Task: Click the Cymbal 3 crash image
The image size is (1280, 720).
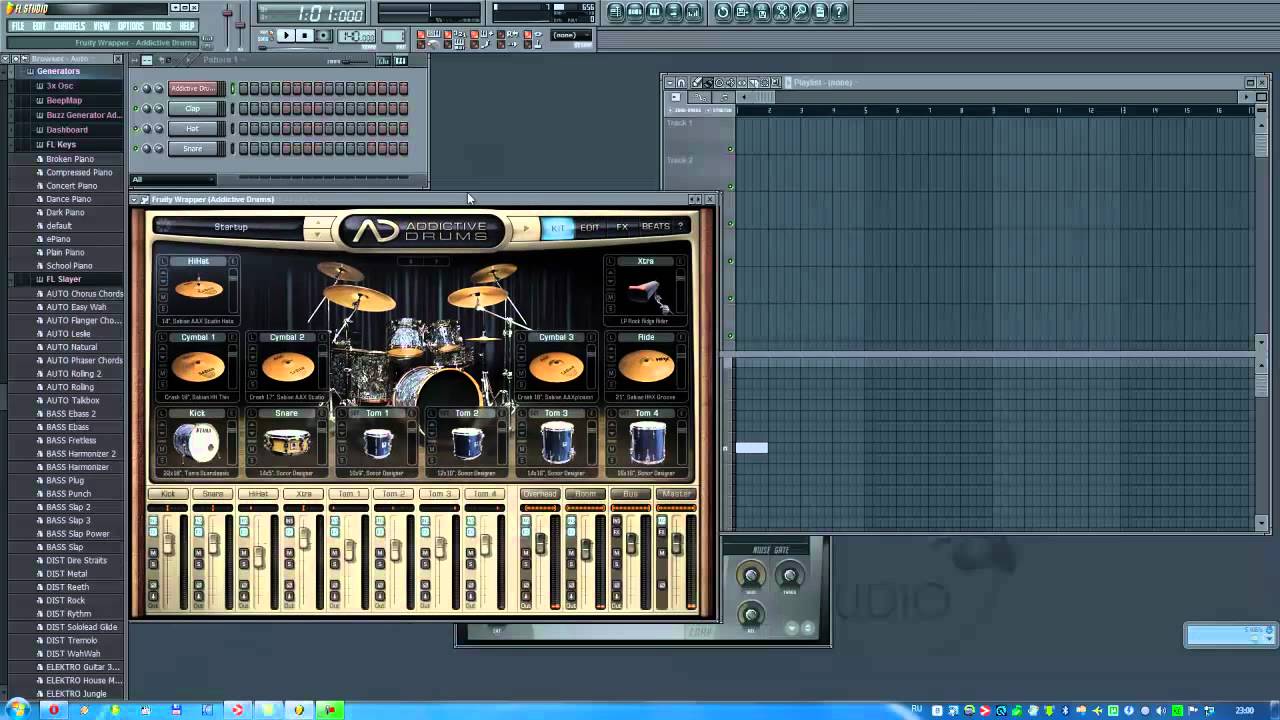Action: [556, 367]
